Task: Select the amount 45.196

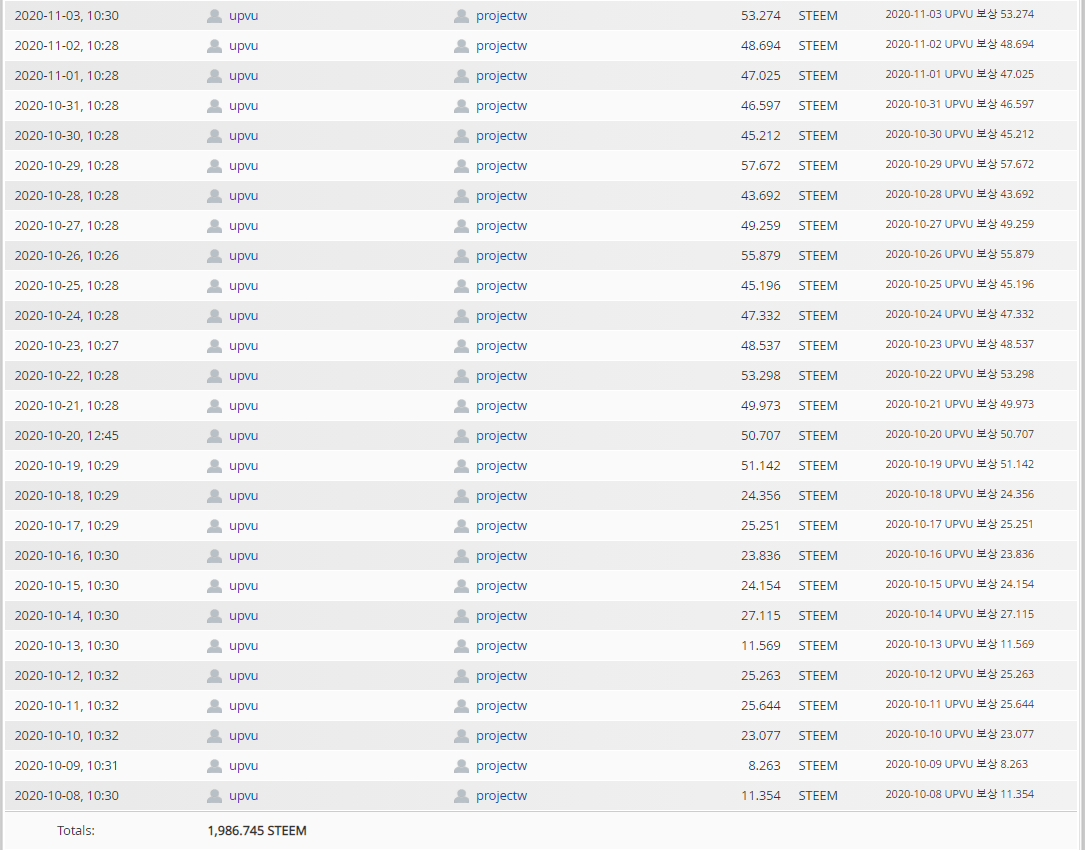Action: coord(760,286)
